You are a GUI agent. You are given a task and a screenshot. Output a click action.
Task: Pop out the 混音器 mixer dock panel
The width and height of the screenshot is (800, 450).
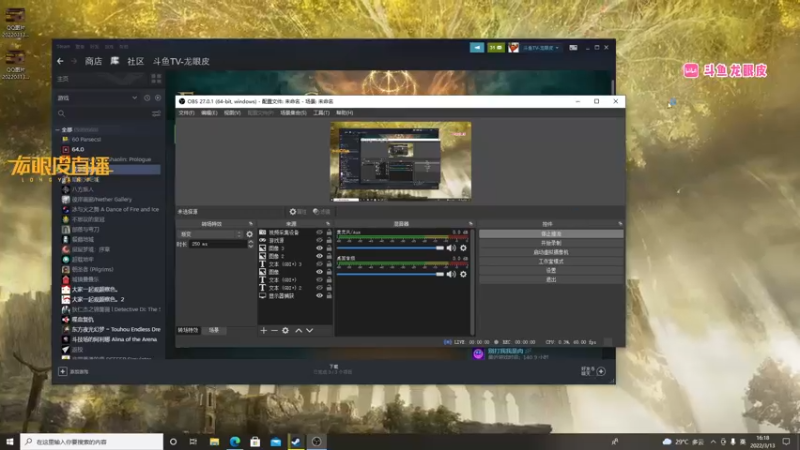[x=470, y=223]
